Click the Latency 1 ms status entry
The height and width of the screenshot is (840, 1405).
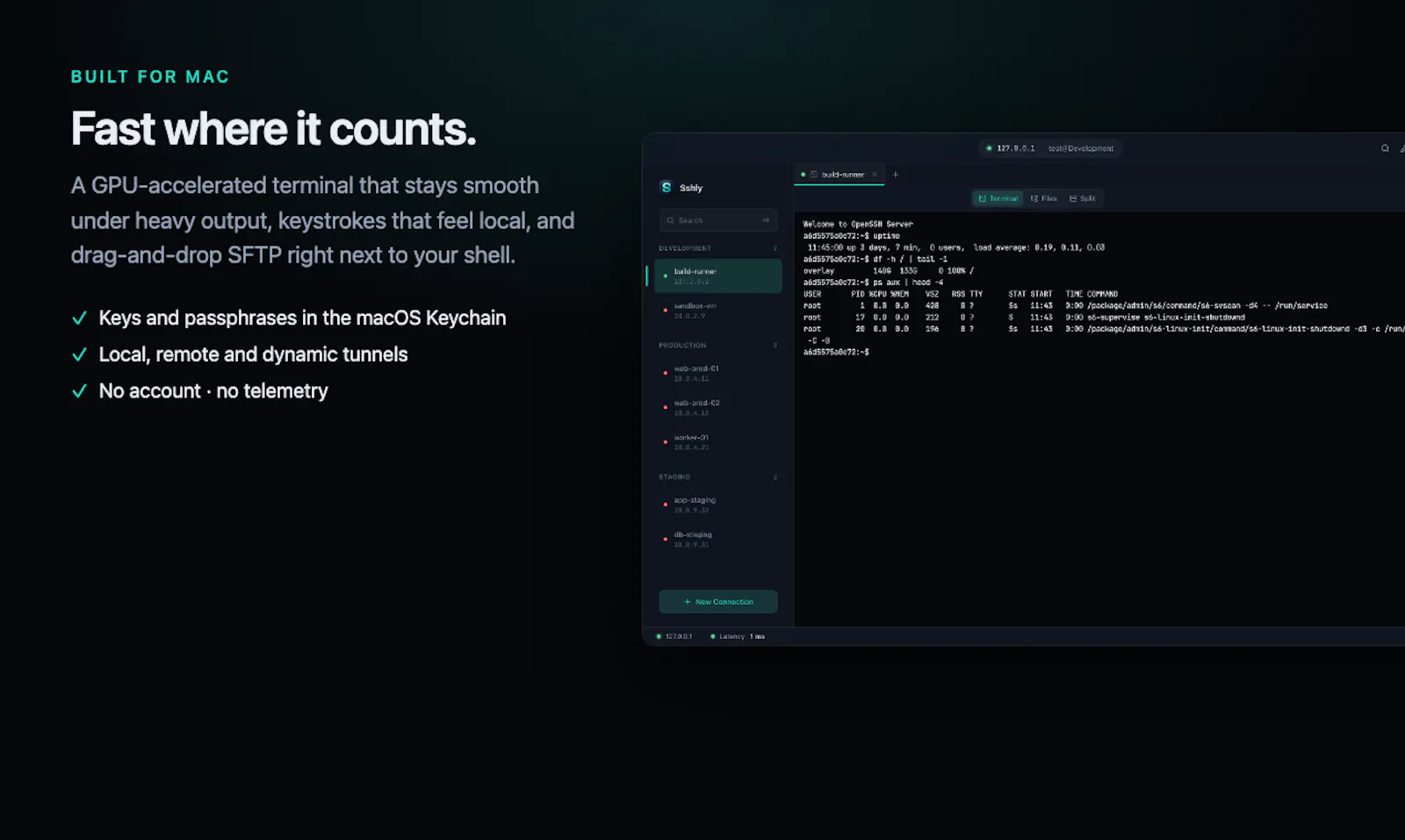point(738,636)
